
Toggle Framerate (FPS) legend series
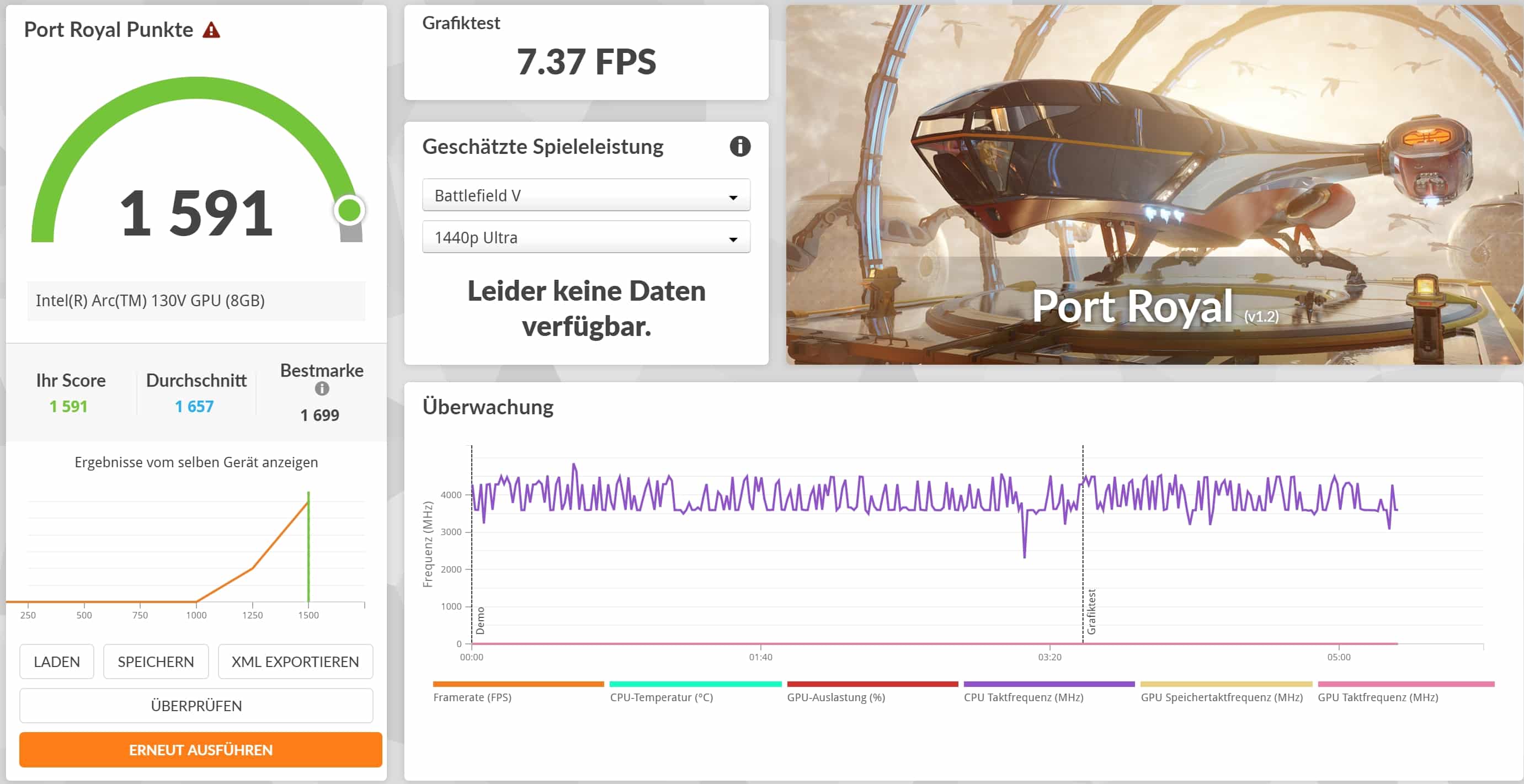tap(472, 697)
